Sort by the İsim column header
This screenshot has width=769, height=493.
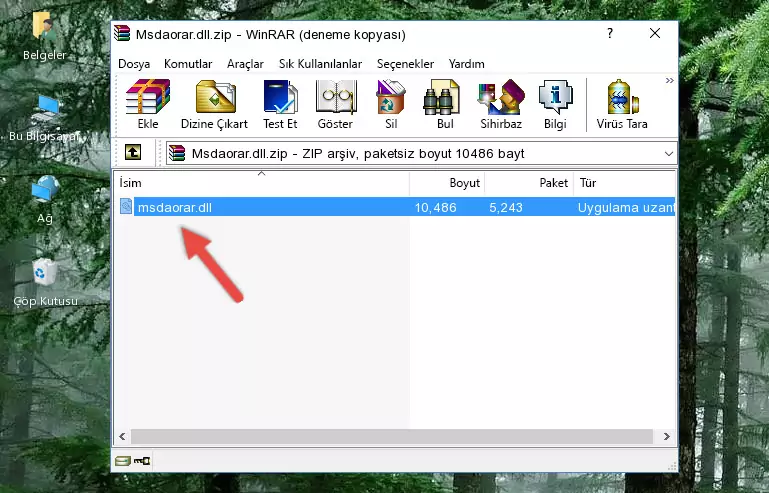pos(262,183)
